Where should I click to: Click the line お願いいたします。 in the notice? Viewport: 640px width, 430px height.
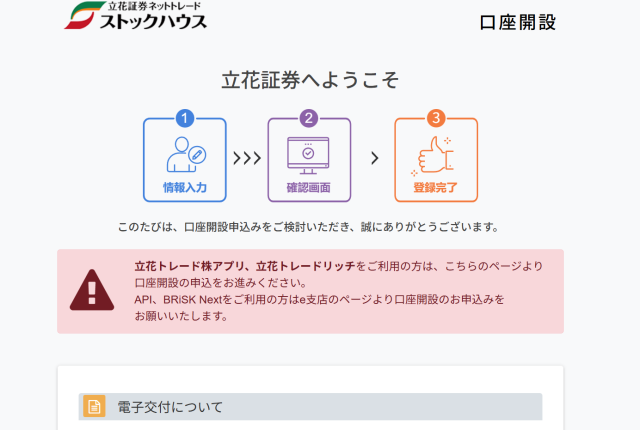181,316
